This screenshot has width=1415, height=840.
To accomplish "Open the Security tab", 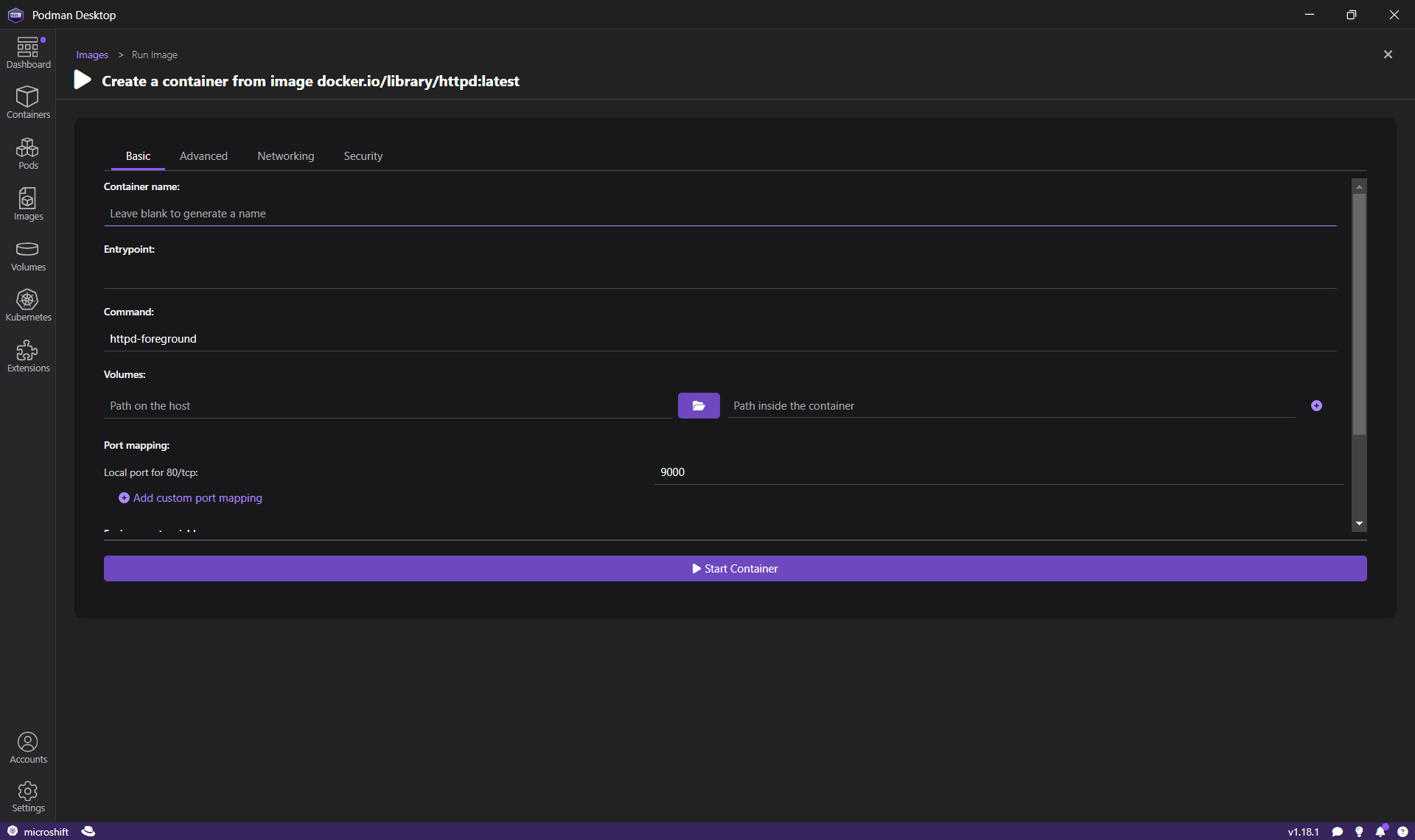I will pyautogui.click(x=363, y=156).
